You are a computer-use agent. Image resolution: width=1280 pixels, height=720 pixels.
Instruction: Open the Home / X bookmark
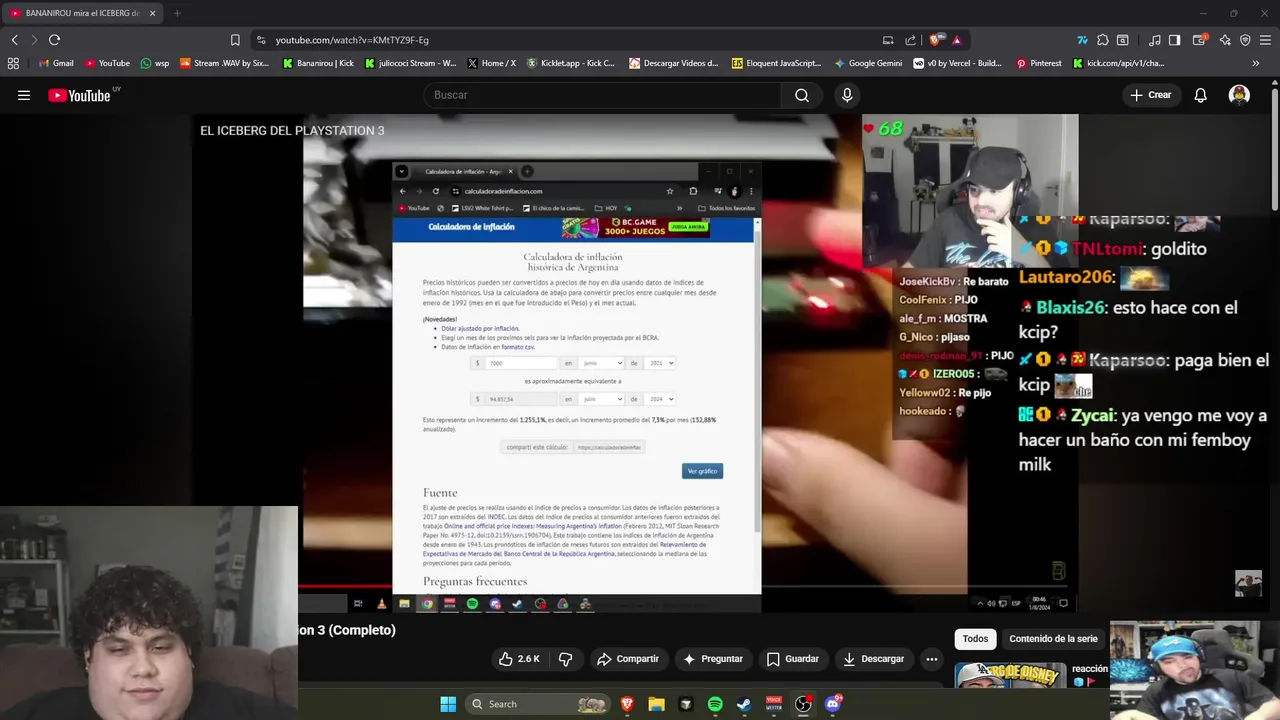pos(491,63)
